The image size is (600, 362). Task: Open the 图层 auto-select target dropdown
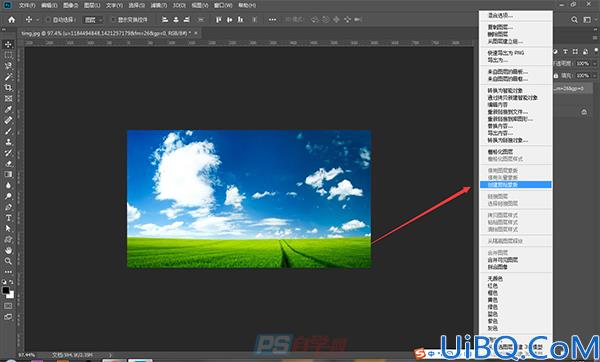[93, 20]
